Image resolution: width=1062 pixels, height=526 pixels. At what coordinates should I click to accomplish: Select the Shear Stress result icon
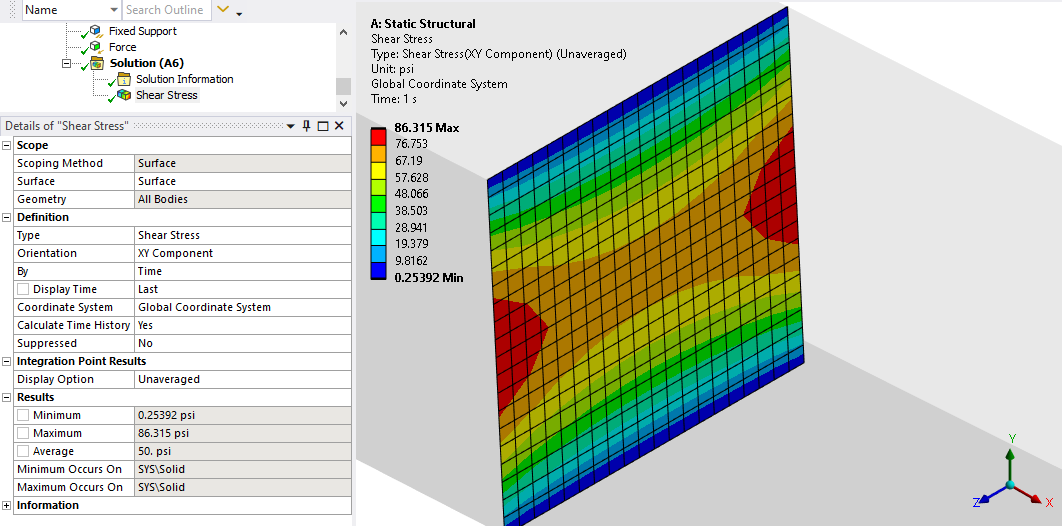click(x=124, y=95)
